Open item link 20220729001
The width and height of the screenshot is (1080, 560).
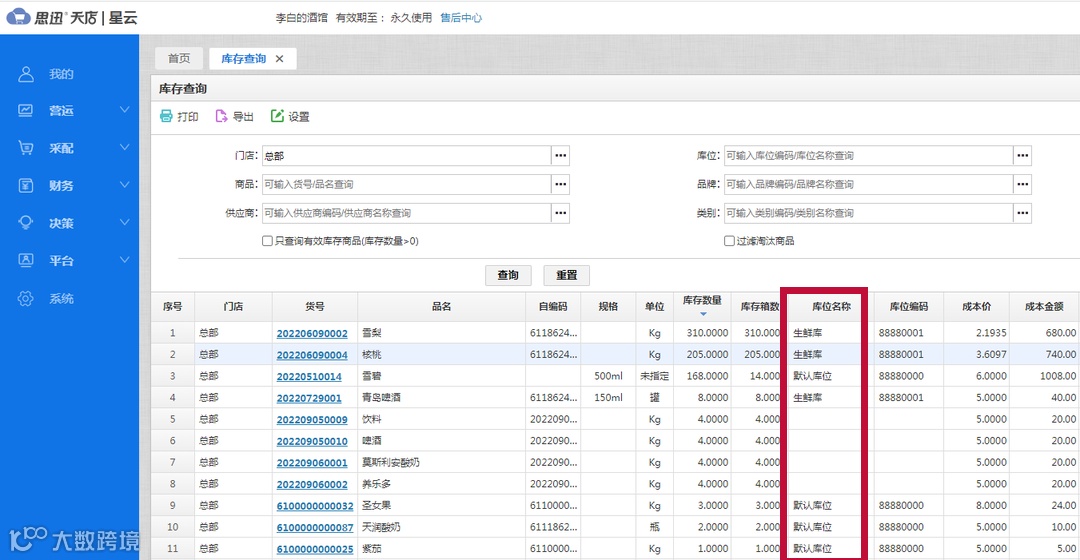pos(309,398)
